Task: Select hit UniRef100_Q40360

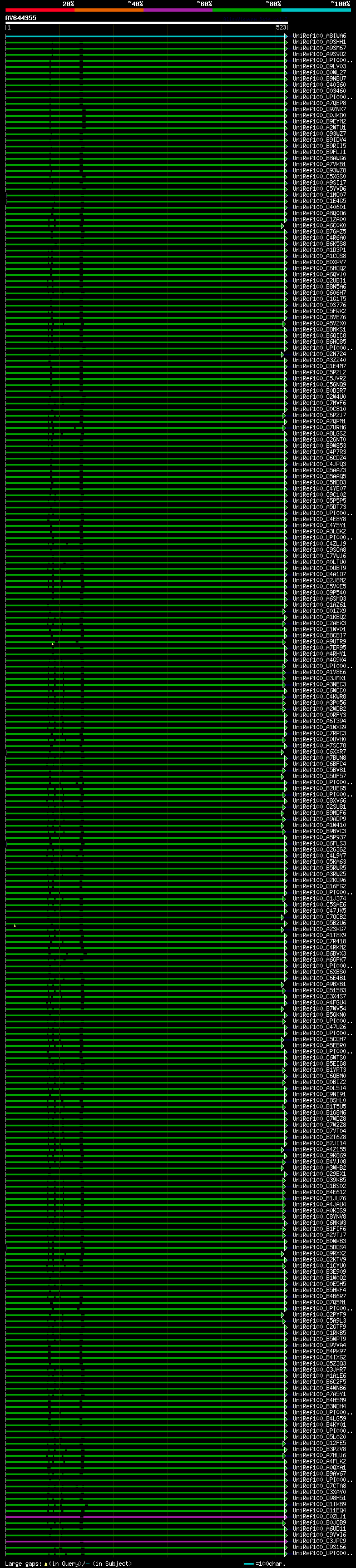Action: pos(319,85)
